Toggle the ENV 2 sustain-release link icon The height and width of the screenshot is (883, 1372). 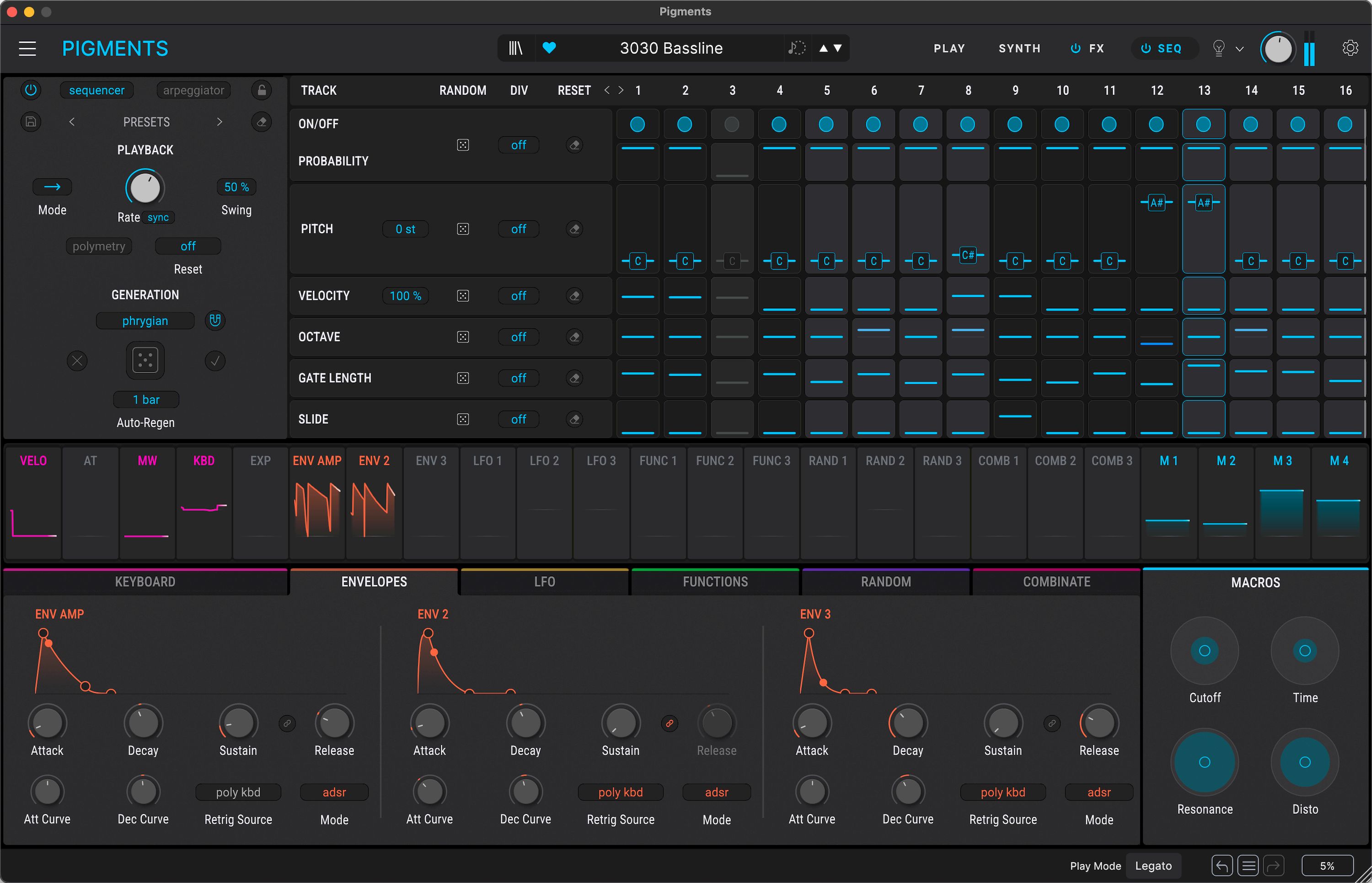(x=669, y=723)
